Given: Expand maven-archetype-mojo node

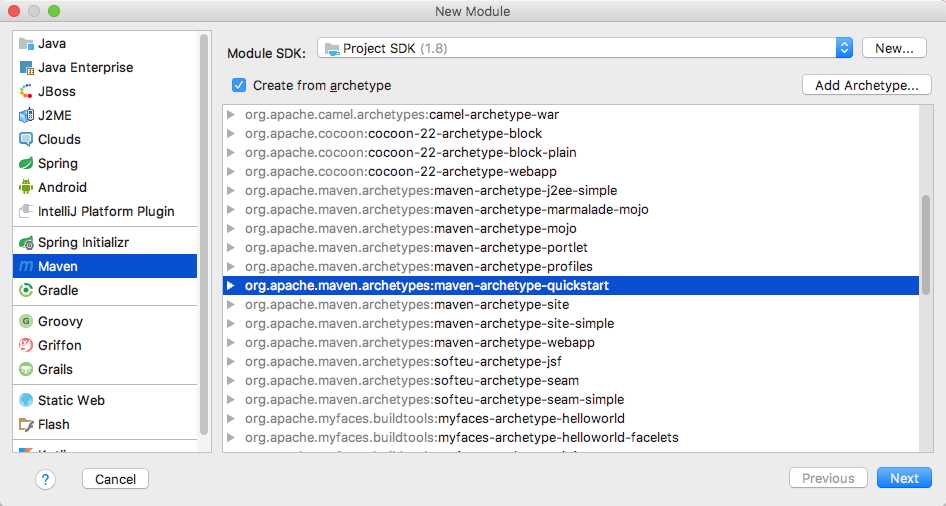Looking at the screenshot, I should (231, 229).
